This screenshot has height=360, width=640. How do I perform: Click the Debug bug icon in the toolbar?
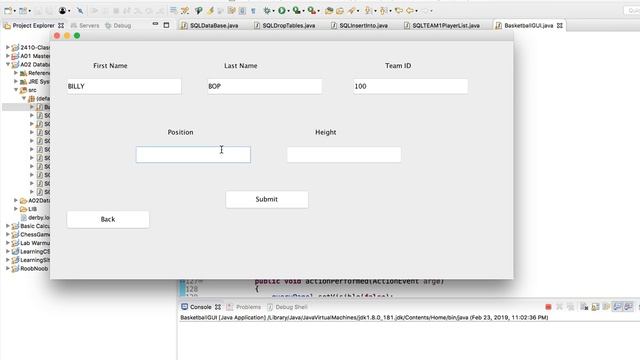[267, 11]
